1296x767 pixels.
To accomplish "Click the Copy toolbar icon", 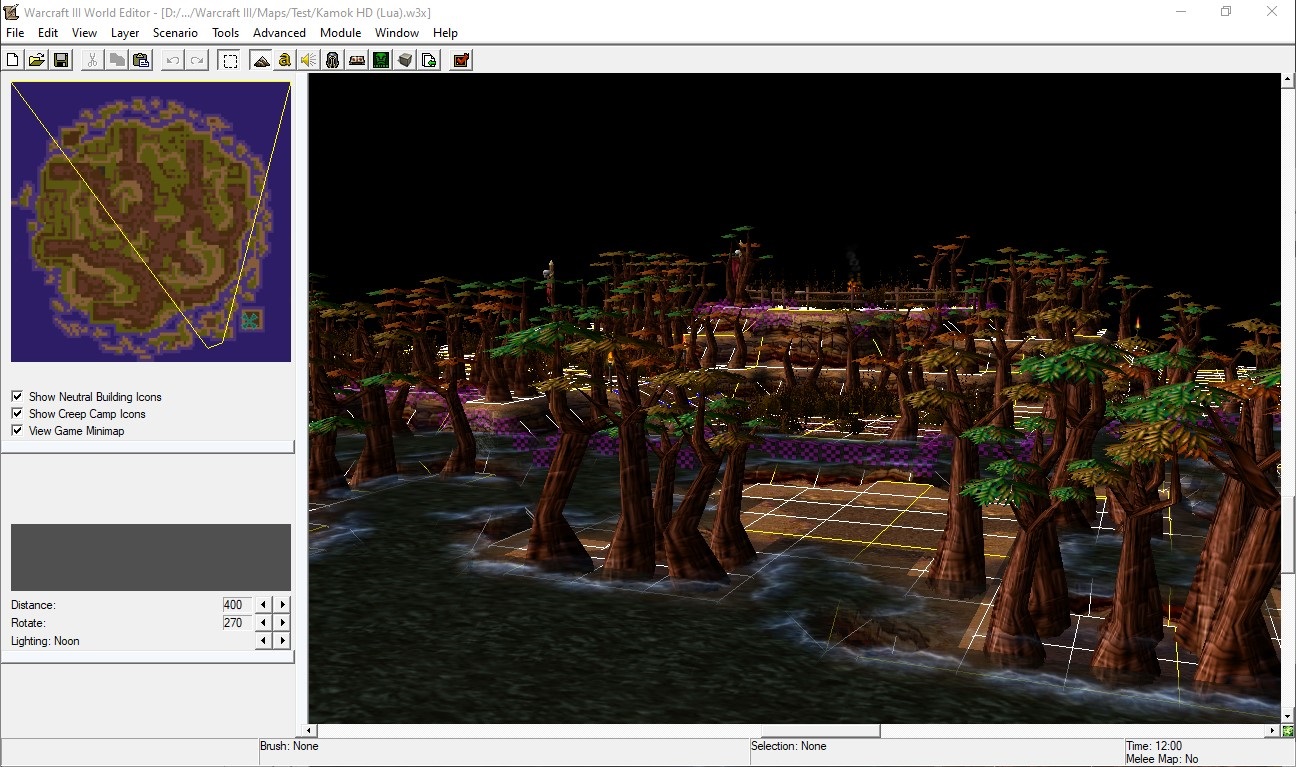I will 116,60.
